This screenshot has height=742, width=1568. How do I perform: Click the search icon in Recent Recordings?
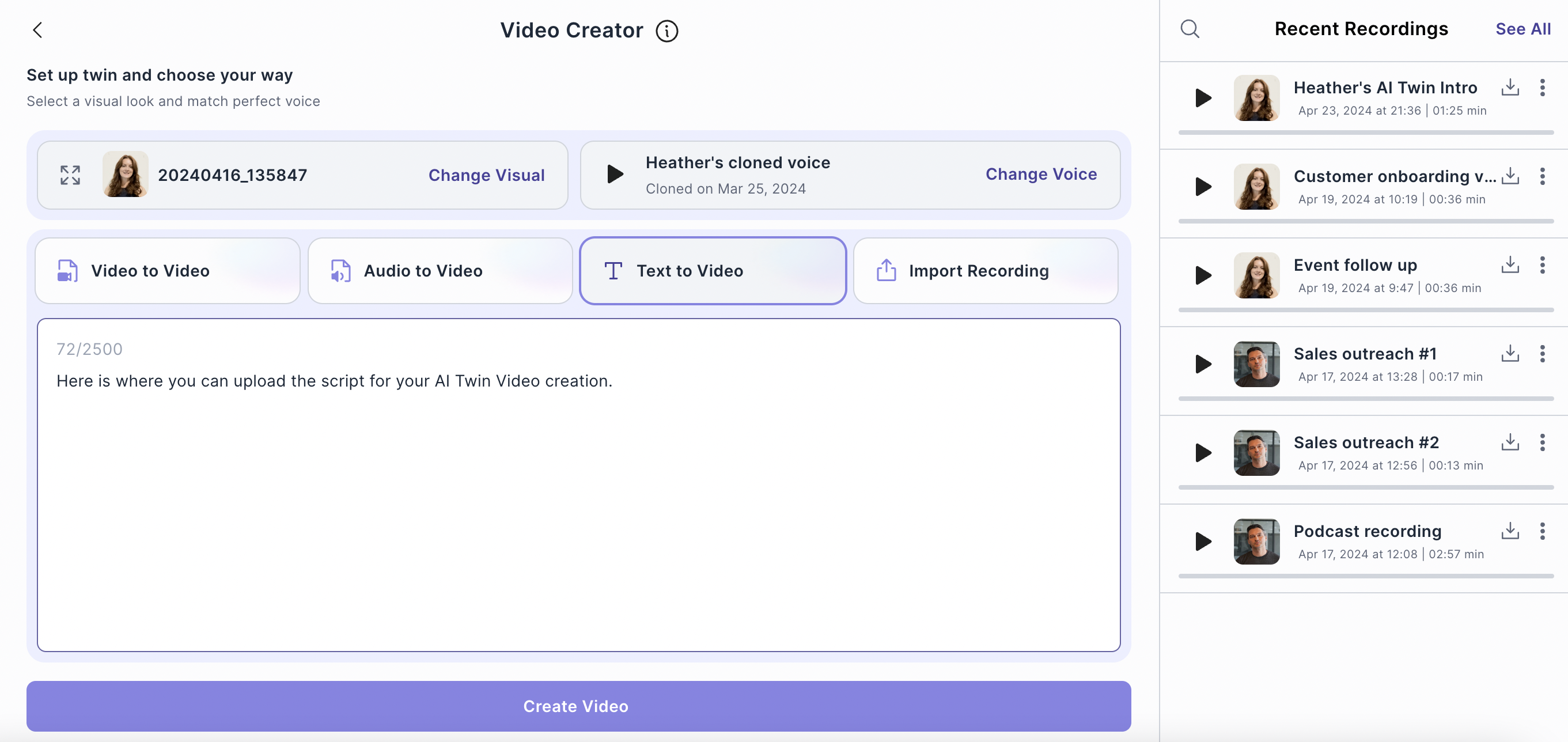1190,29
